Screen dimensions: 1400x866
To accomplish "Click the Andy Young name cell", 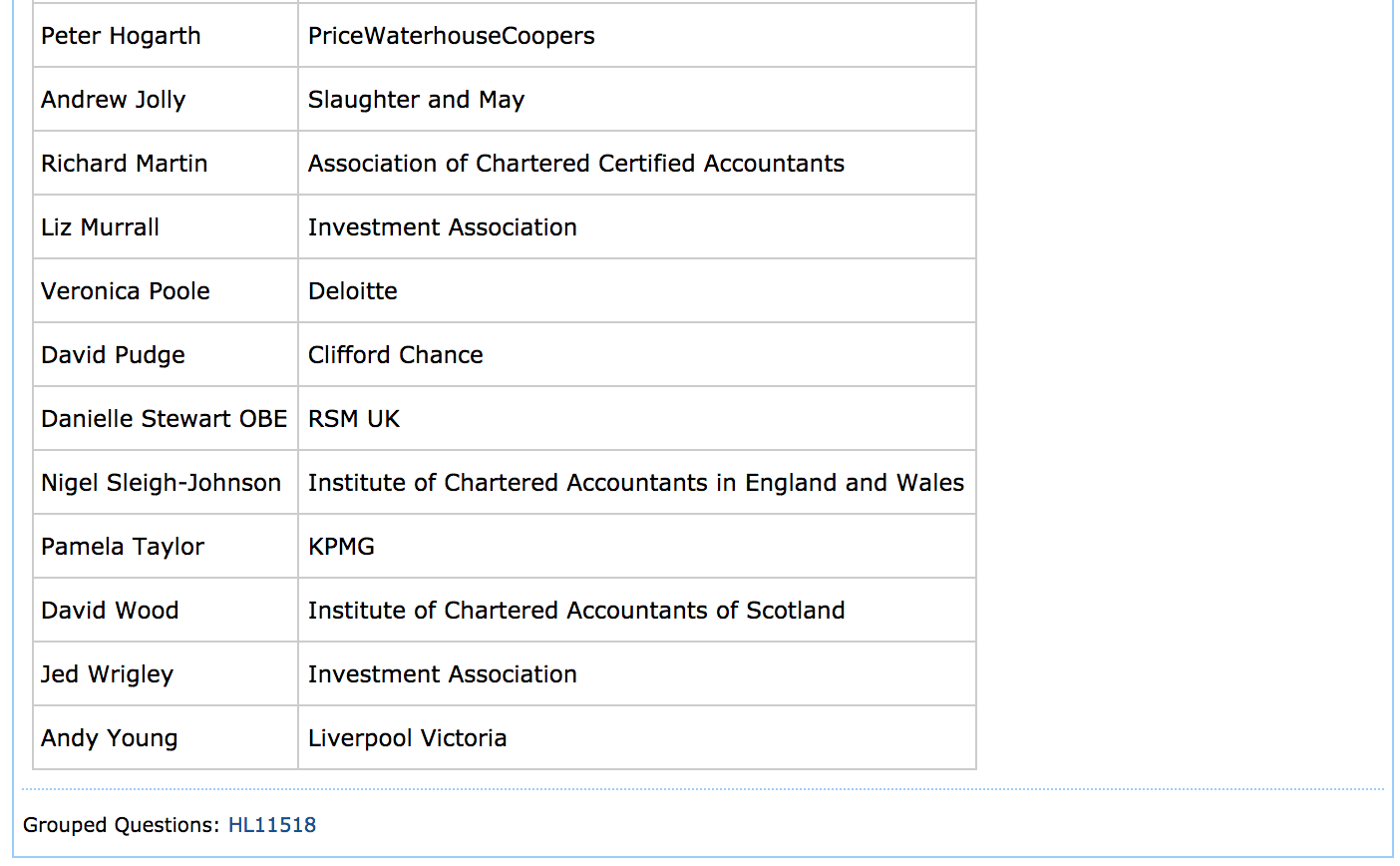I will (109, 738).
